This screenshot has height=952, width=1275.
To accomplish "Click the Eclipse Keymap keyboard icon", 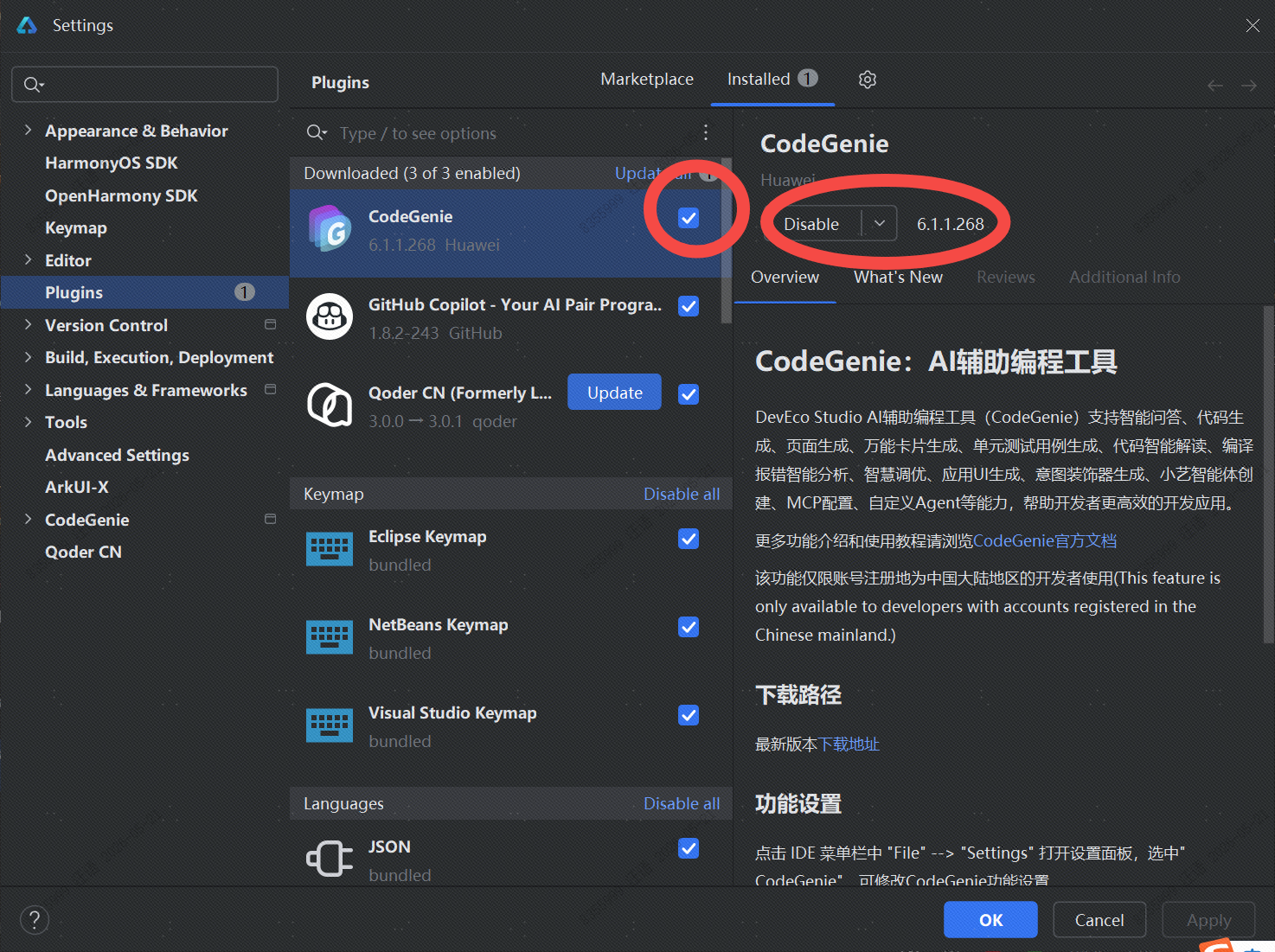I will pyautogui.click(x=330, y=549).
